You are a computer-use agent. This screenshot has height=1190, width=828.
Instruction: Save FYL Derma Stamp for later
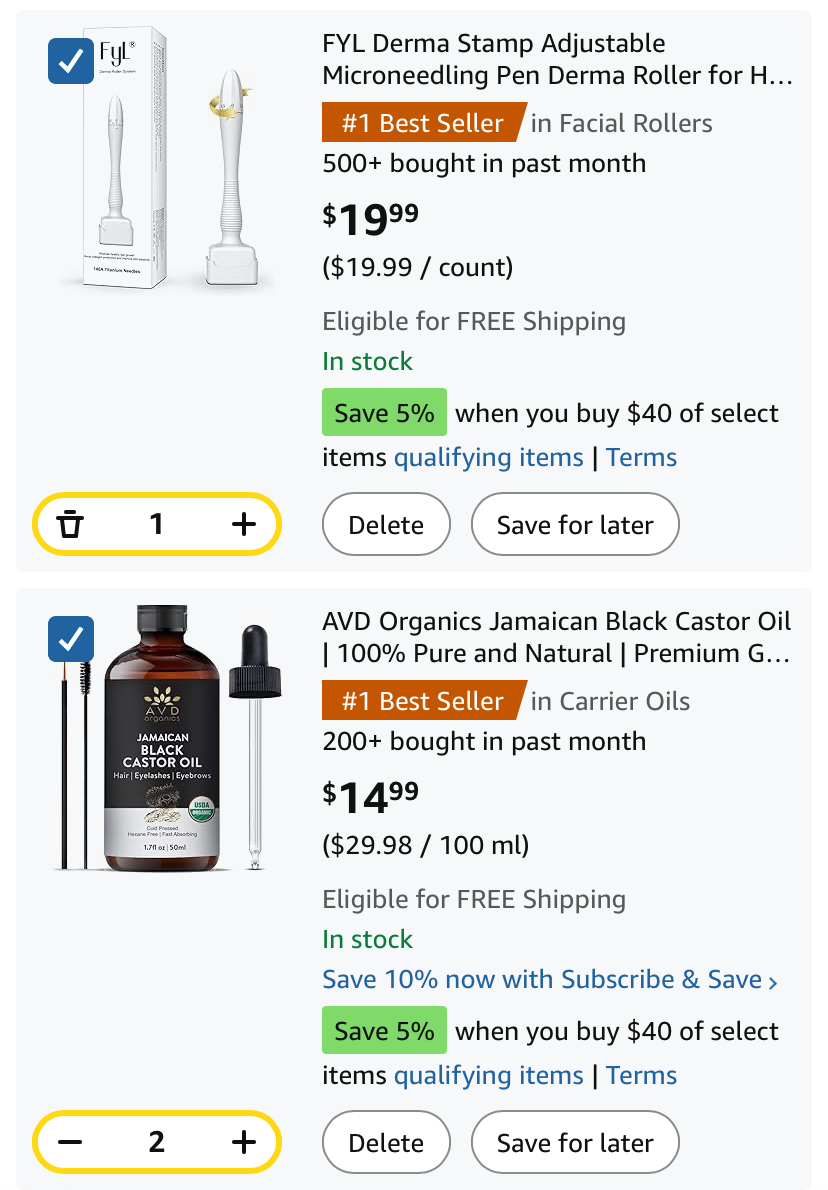pos(575,524)
